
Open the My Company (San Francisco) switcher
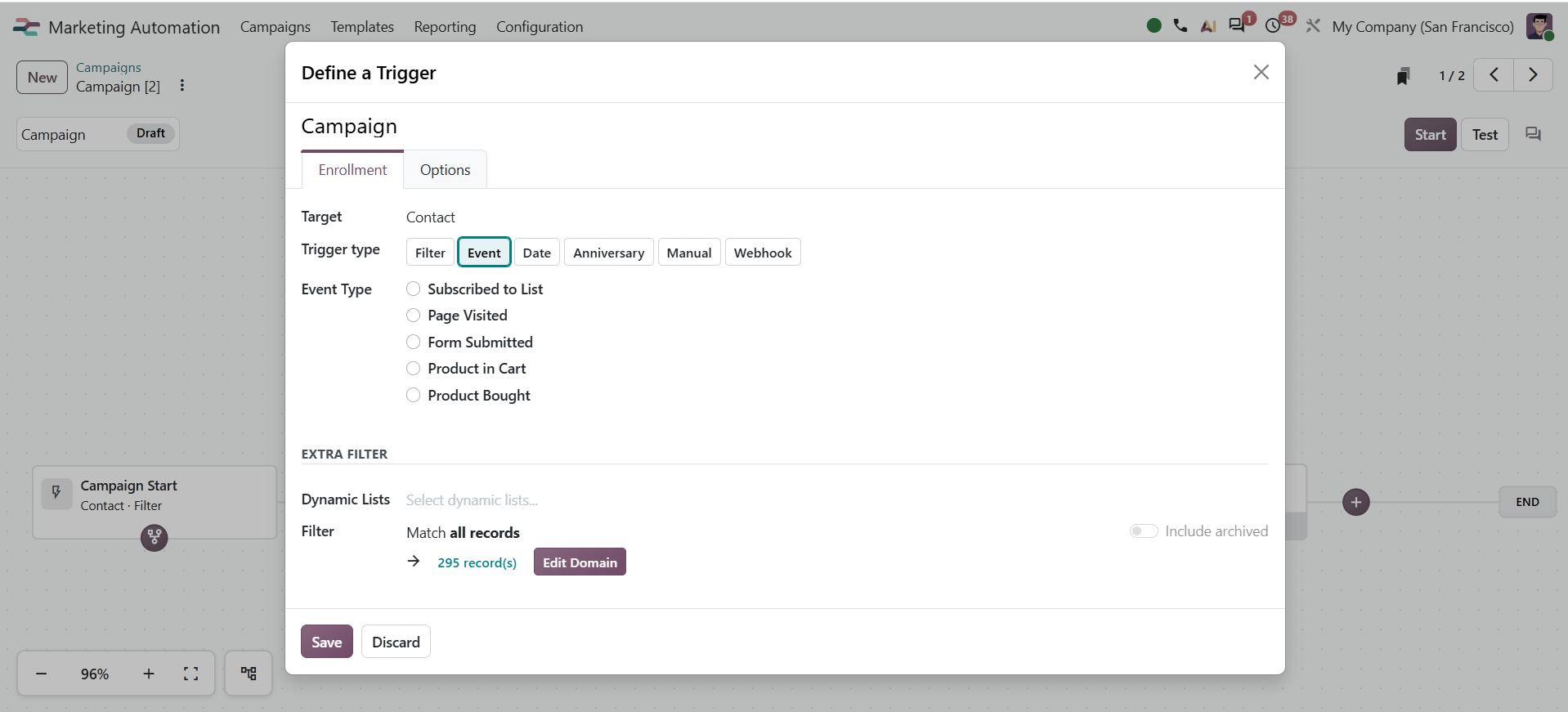click(1423, 27)
